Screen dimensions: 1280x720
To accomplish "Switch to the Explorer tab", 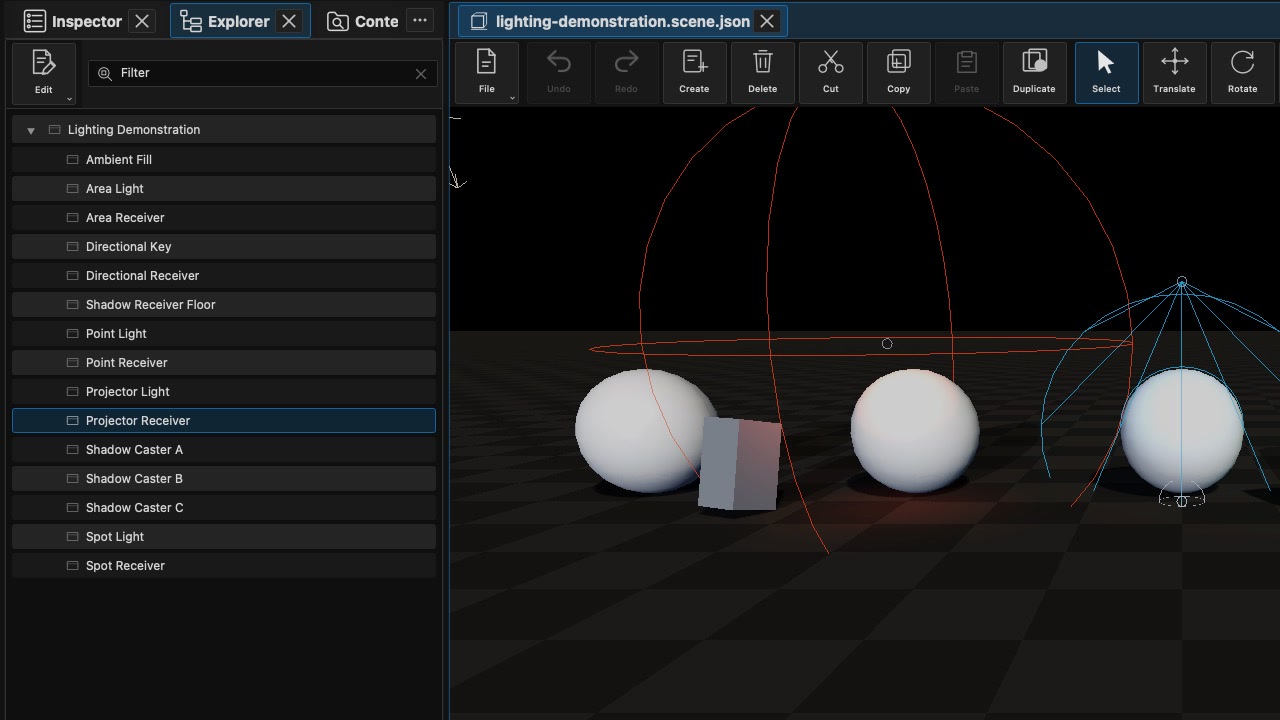I will click(x=240, y=21).
